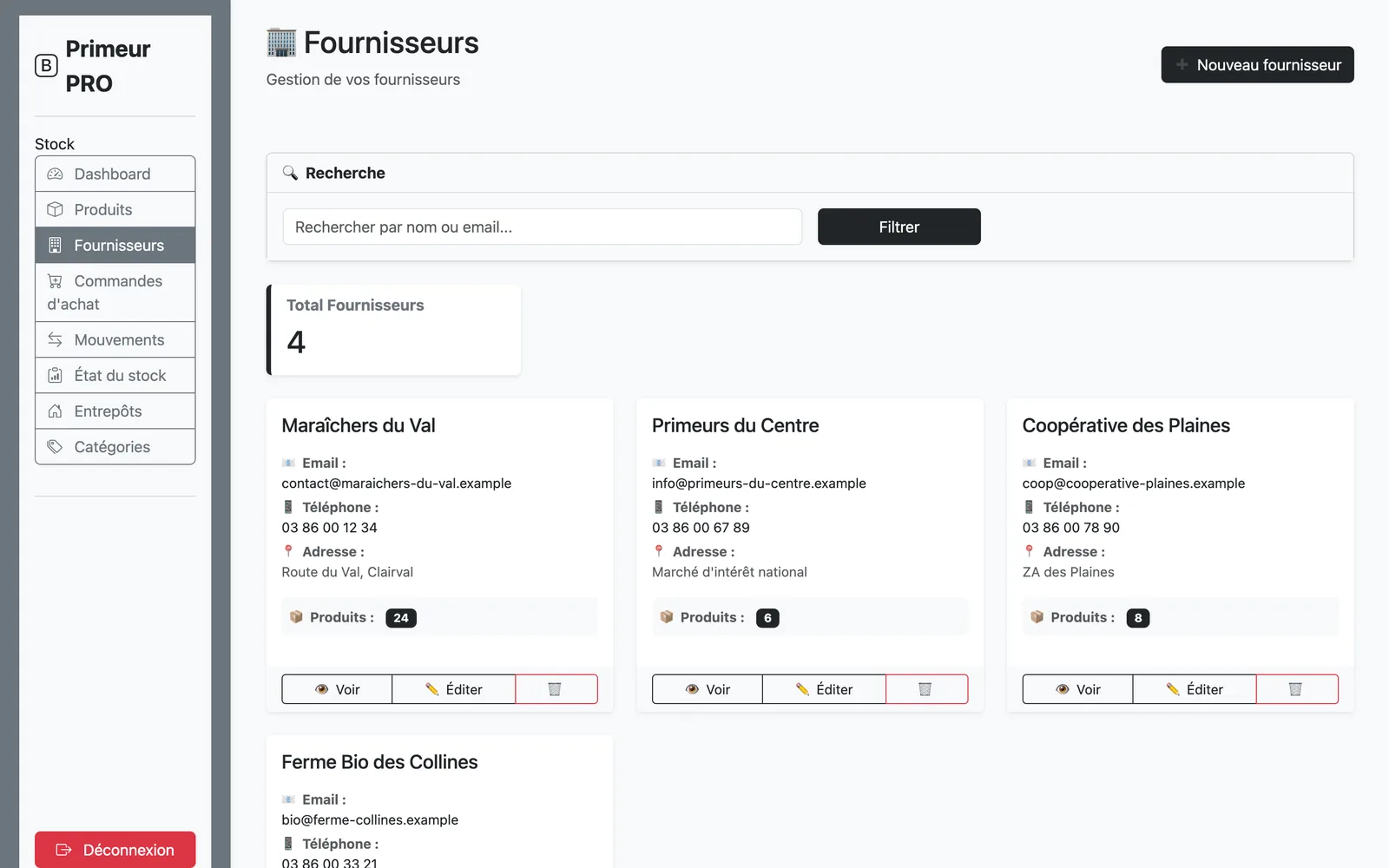Click the État du stock chart icon
Viewport: 1389px width, 868px height.
55,376
